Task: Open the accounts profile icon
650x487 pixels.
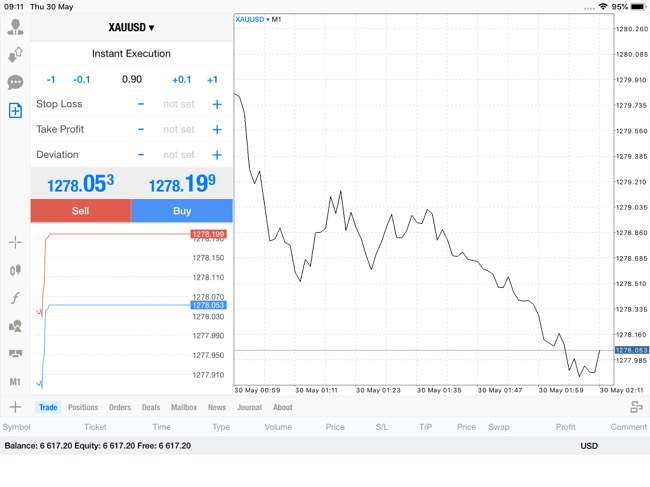Action: (15, 27)
